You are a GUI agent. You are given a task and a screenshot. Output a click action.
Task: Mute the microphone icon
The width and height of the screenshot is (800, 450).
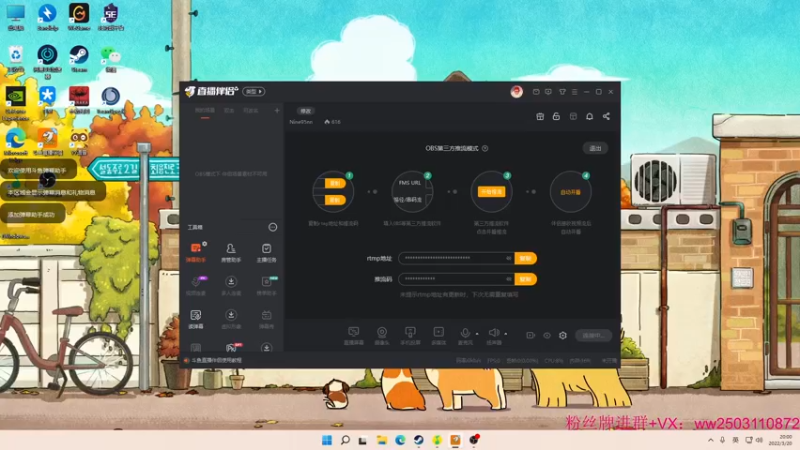pos(465,334)
